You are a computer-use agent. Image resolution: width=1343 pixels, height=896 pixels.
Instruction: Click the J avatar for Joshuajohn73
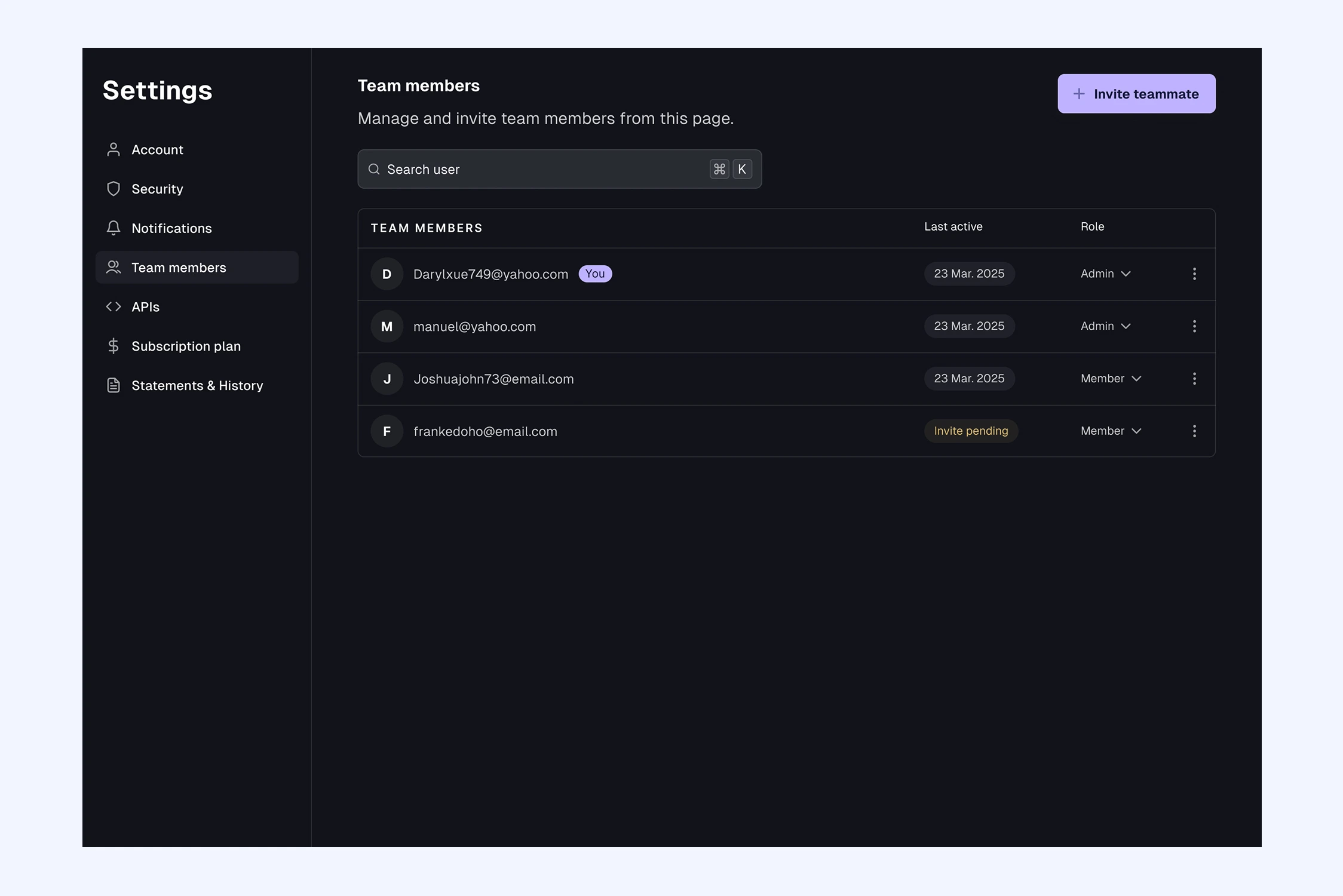(387, 379)
